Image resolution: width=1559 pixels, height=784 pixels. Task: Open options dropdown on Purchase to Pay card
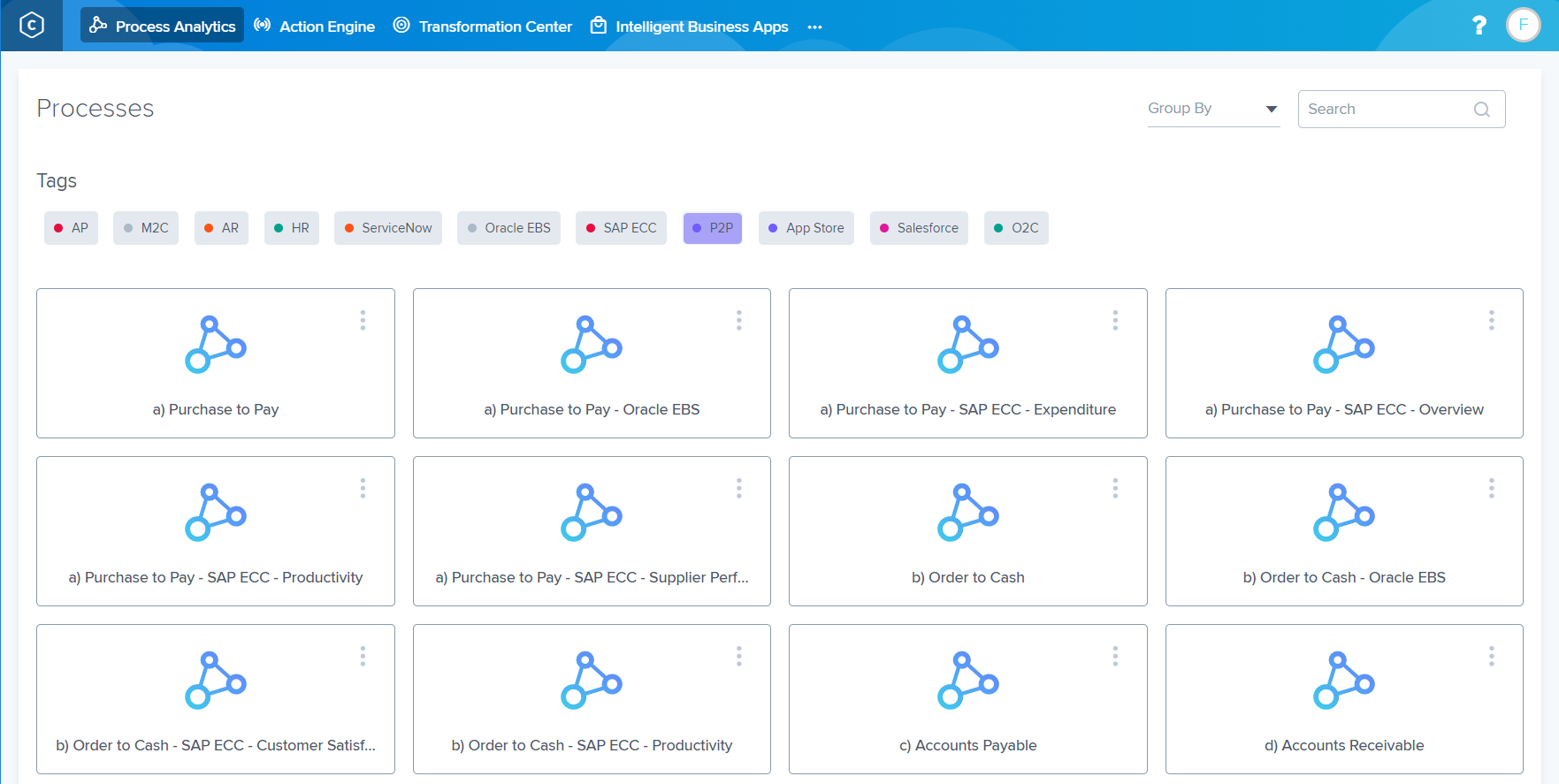(x=363, y=320)
